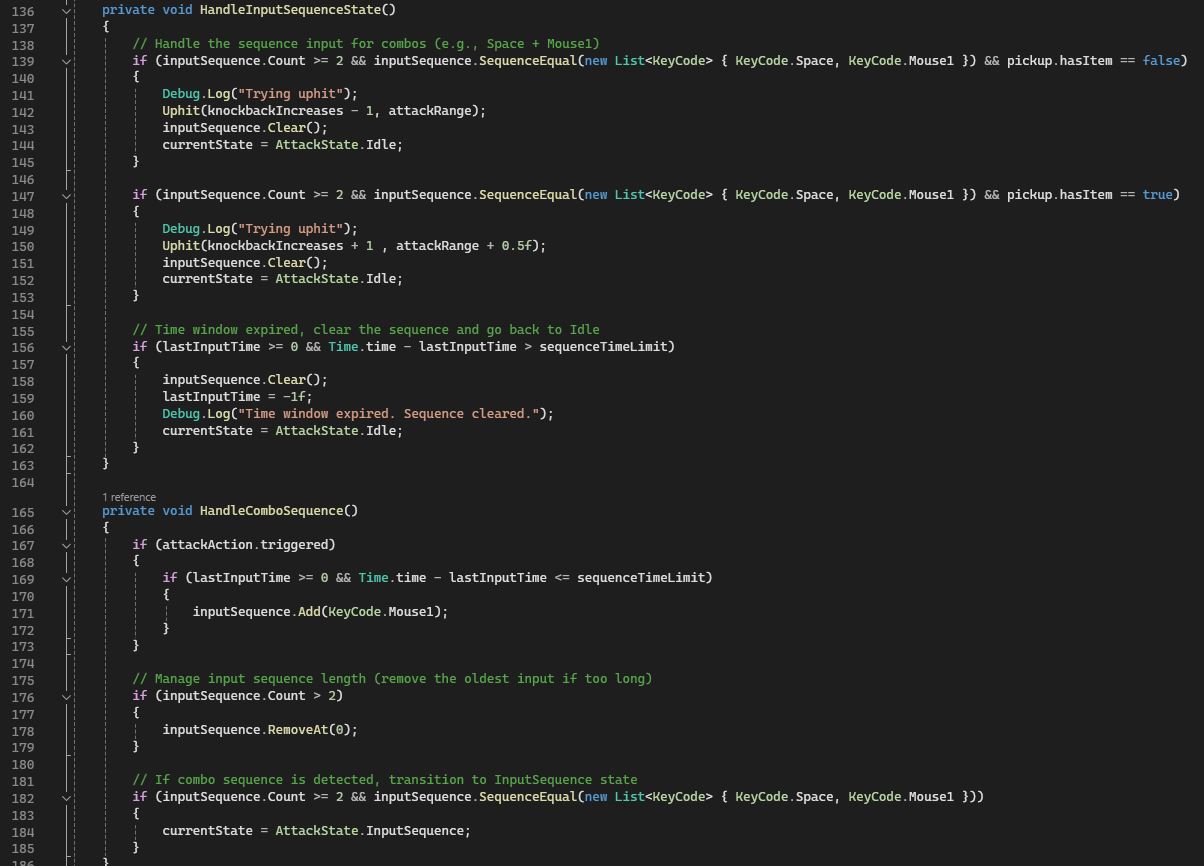Fold the time window expired if block
Image resolution: width=1204 pixels, height=866 pixels.
tap(67, 347)
